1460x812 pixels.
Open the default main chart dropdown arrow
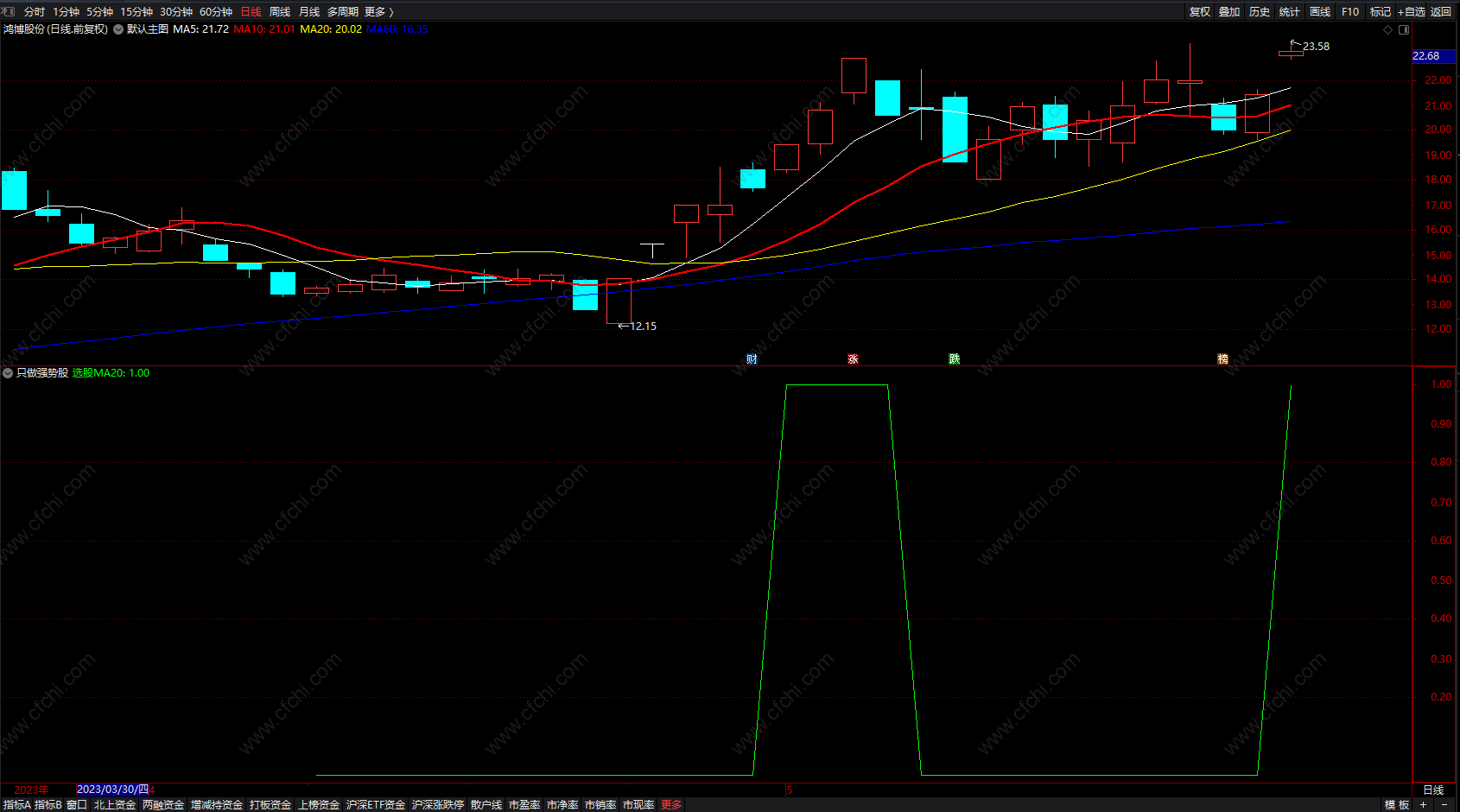118,29
